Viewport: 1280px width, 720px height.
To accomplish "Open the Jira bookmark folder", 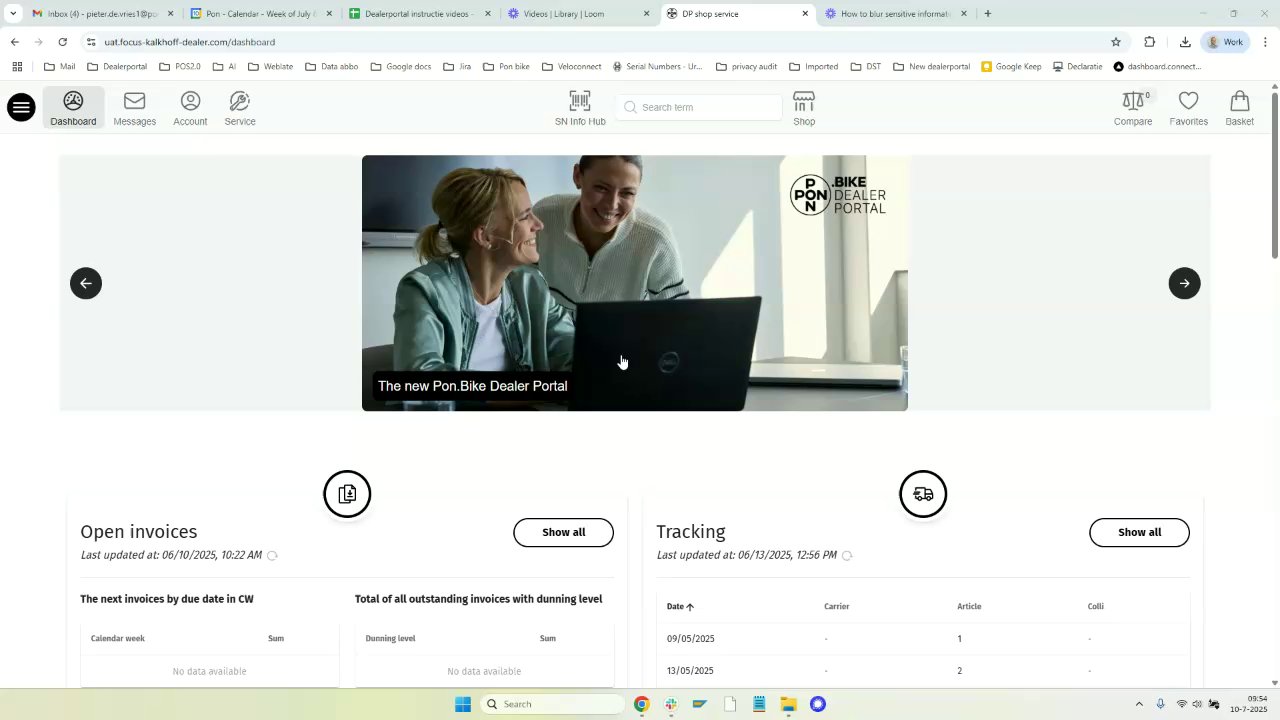I will click(457, 67).
